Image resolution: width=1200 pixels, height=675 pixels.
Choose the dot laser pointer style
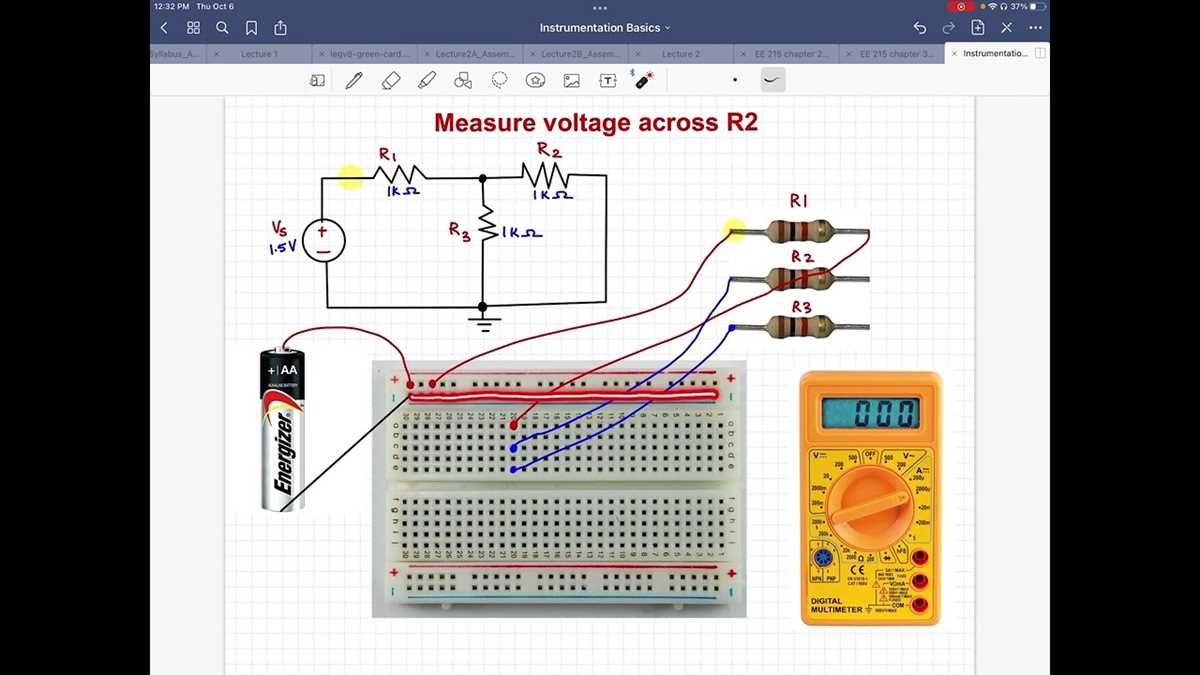735,80
